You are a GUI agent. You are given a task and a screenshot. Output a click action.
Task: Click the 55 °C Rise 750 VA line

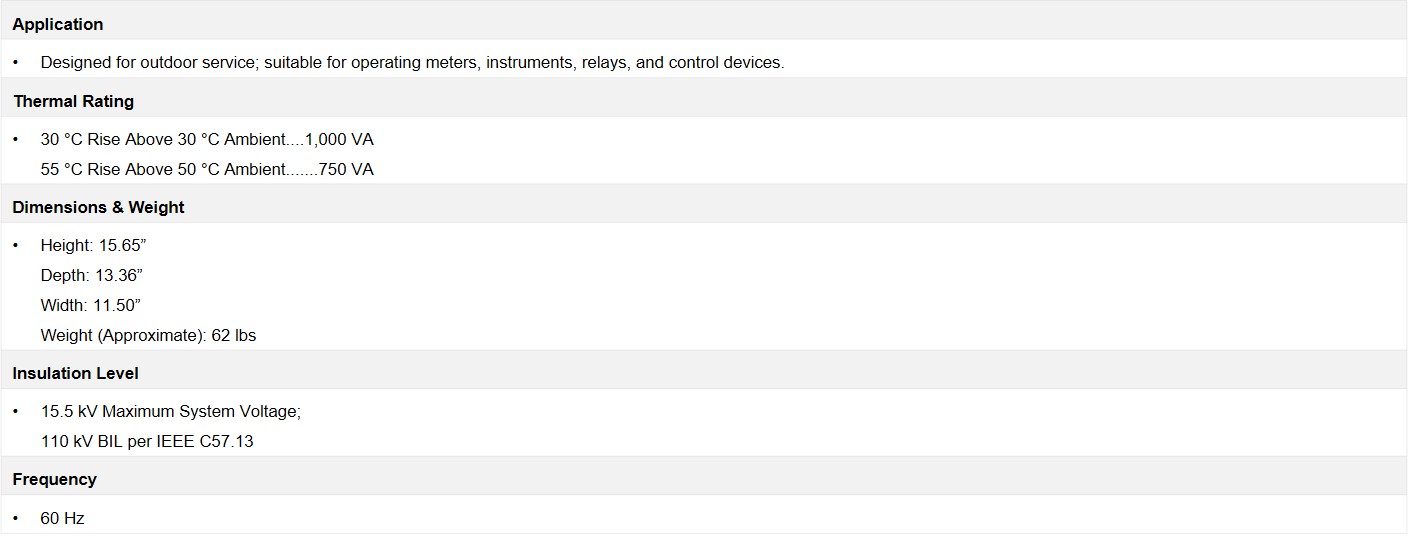pos(207,169)
